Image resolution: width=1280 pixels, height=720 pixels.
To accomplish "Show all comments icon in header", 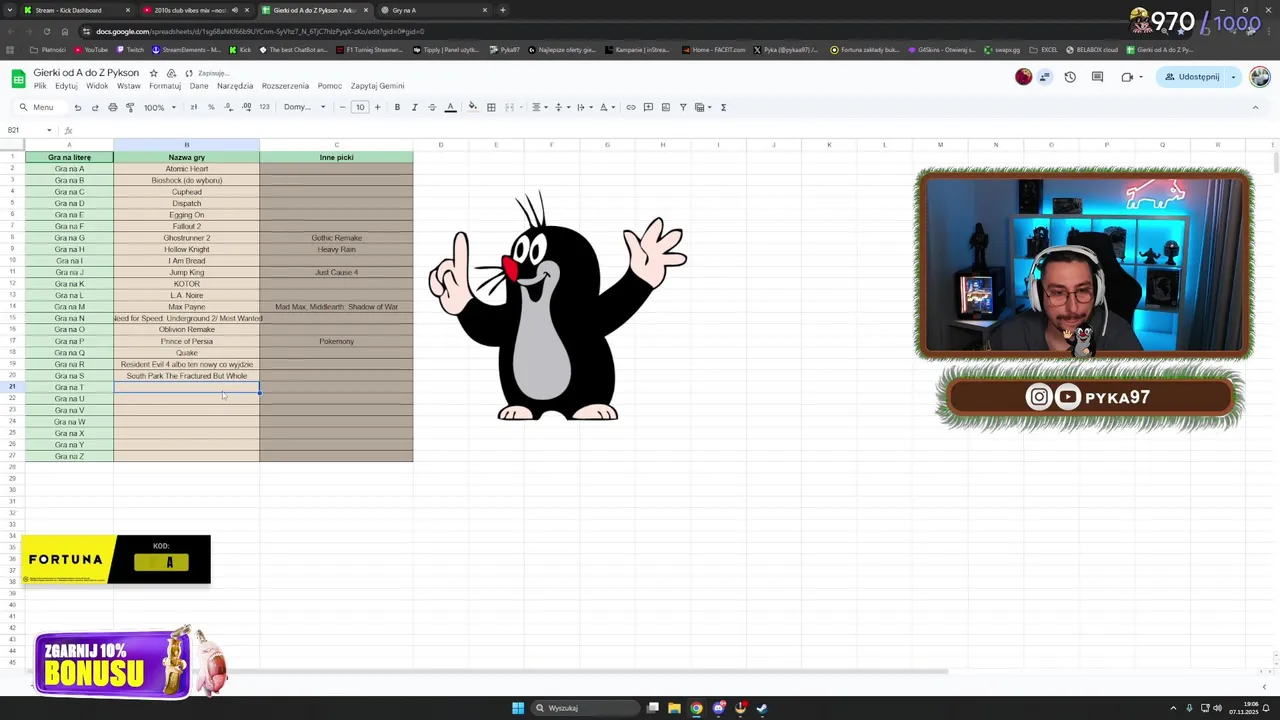I will click(x=1097, y=77).
